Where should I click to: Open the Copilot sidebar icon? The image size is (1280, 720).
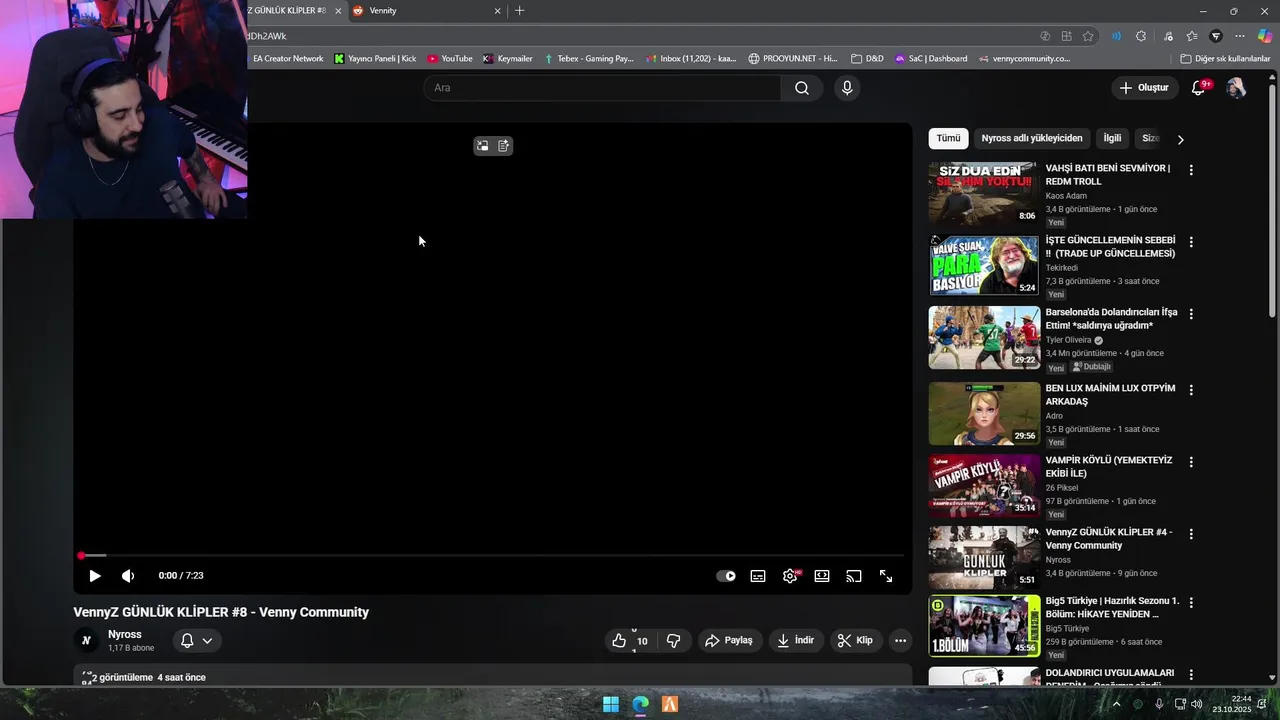pyautogui.click(x=1265, y=36)
